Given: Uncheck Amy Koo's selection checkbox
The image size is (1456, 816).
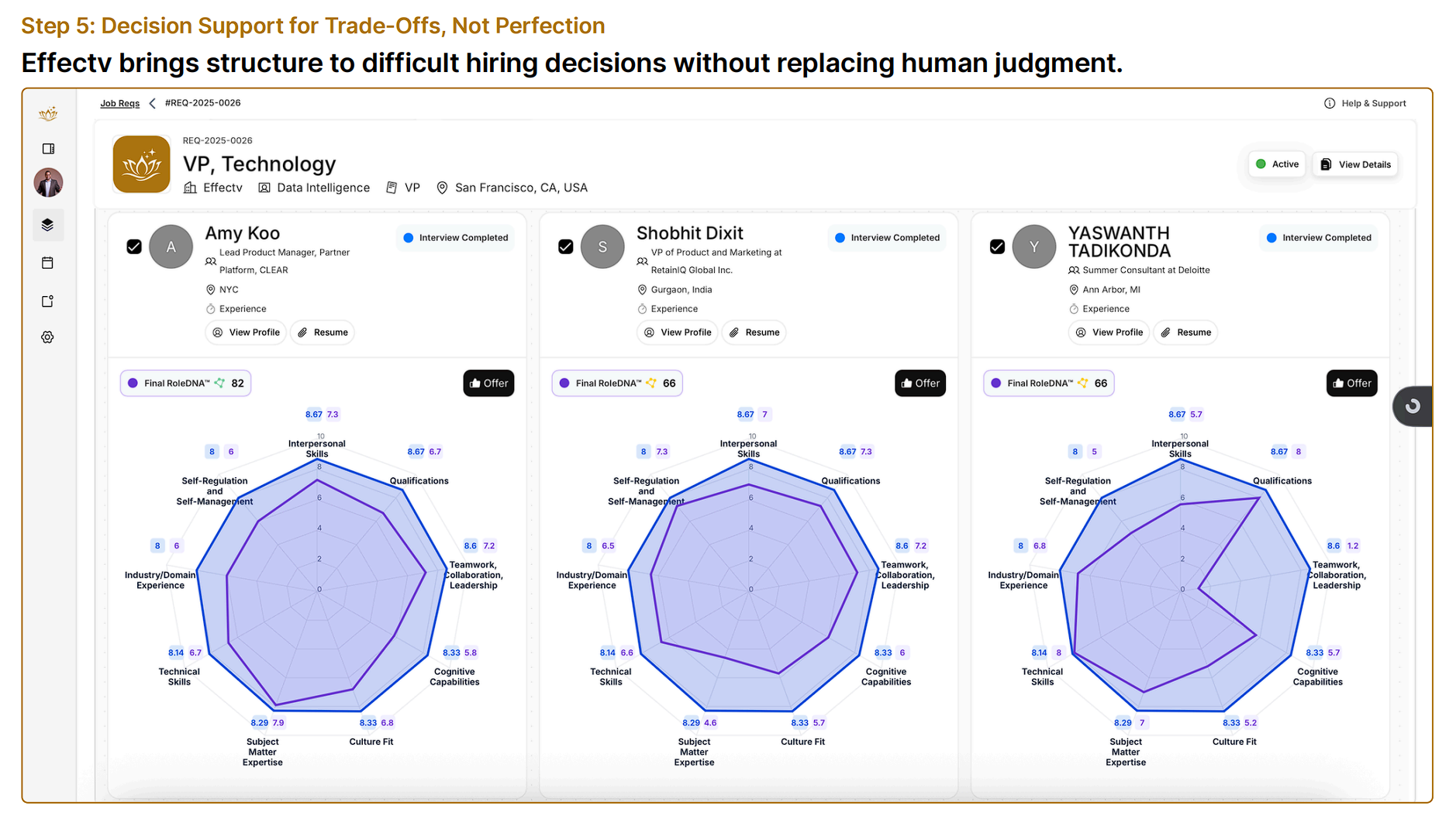Looking at the screenshot, I should (134, 246).
